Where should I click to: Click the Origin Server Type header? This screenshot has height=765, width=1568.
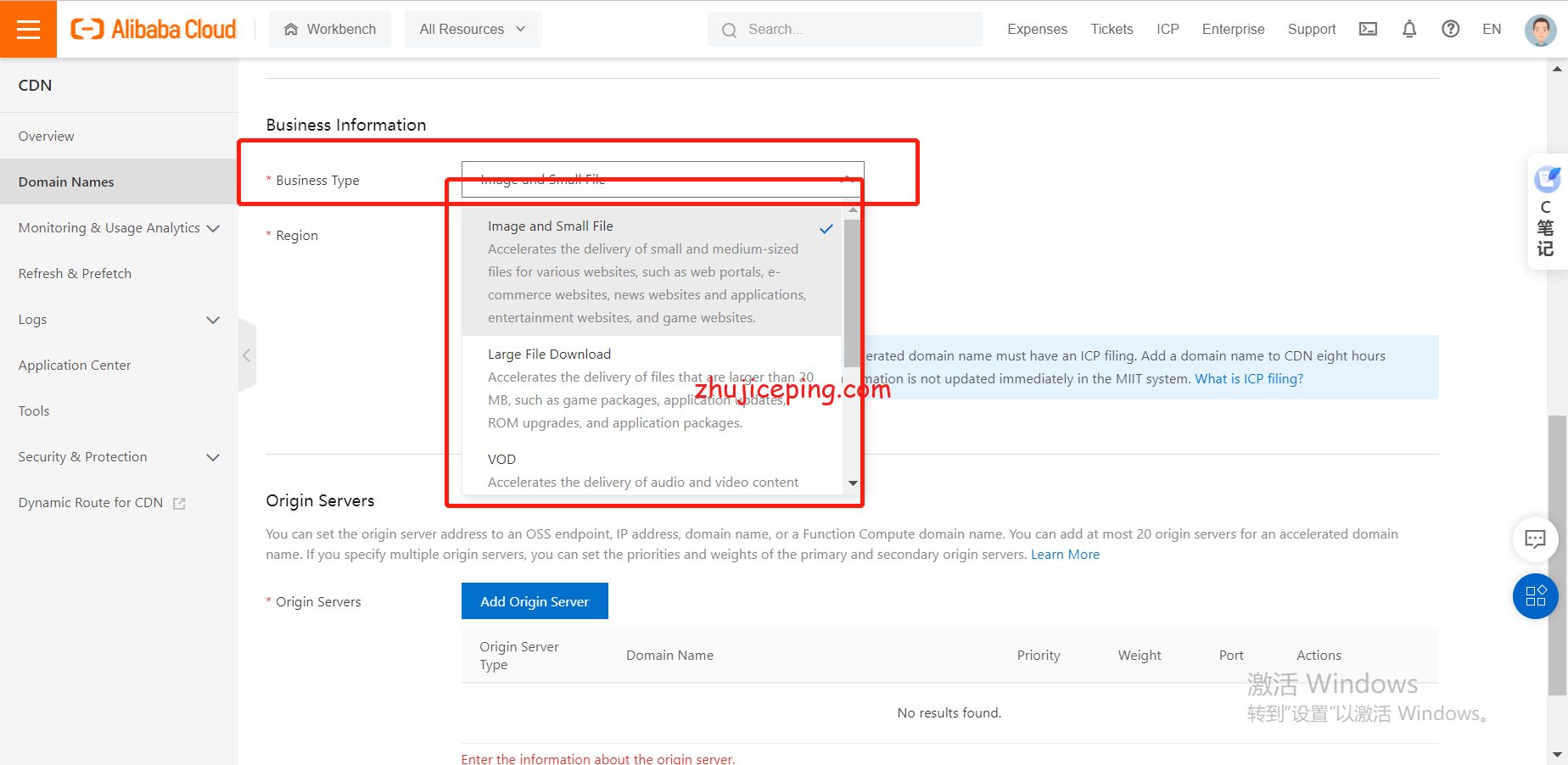pyautogui.click(x=519, y=656)
